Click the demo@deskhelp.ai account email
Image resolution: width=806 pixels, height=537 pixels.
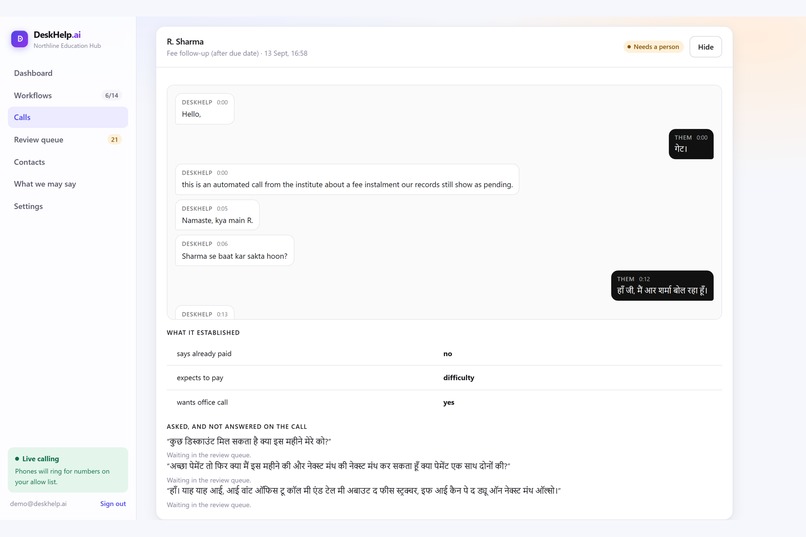(x=38, y=504)
